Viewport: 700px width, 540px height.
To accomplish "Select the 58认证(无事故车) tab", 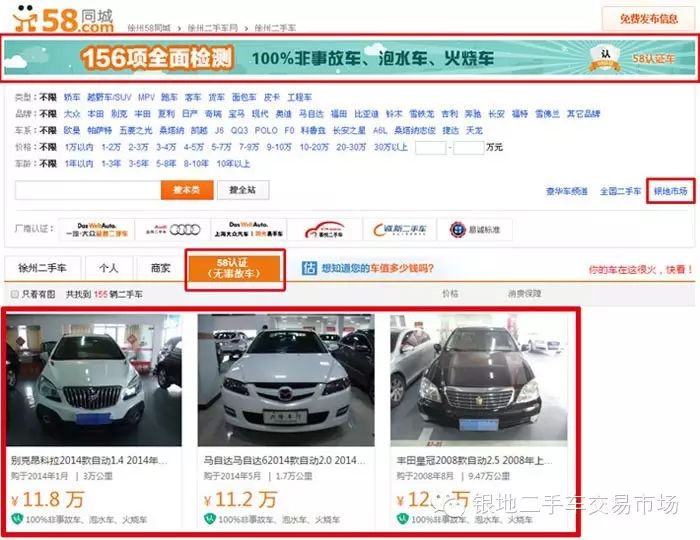I will click(x=234, y=268).
